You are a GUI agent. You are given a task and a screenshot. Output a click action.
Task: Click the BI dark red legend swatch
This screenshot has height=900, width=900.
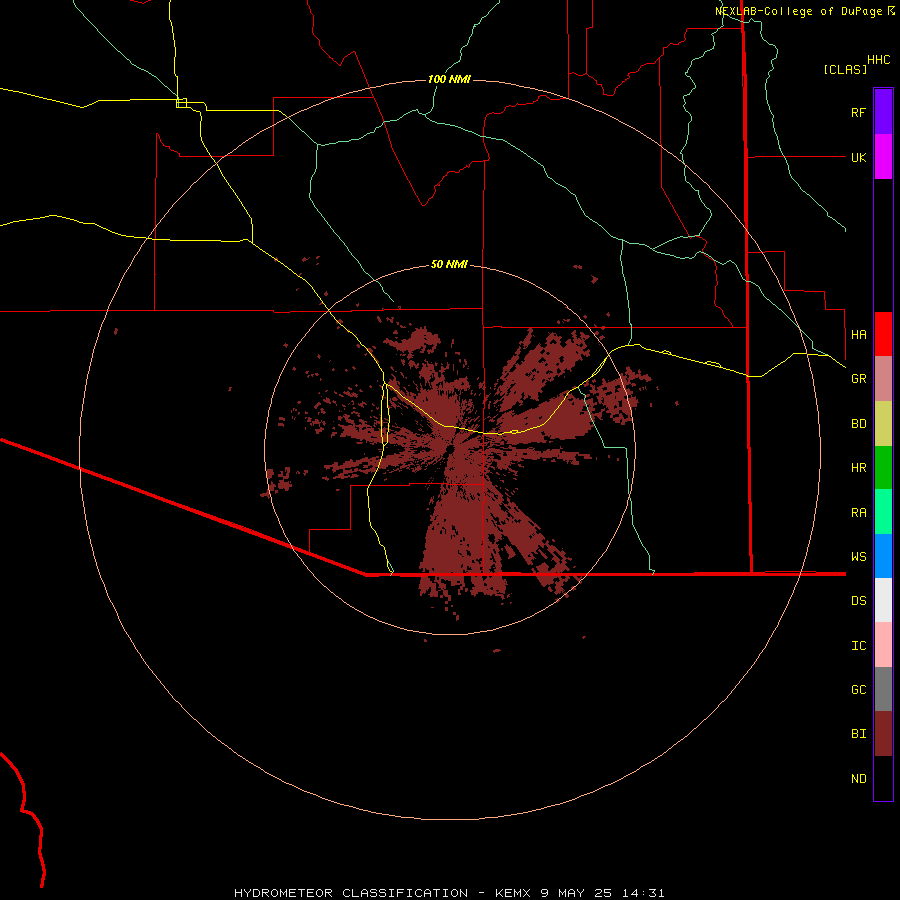coord(883,734)
